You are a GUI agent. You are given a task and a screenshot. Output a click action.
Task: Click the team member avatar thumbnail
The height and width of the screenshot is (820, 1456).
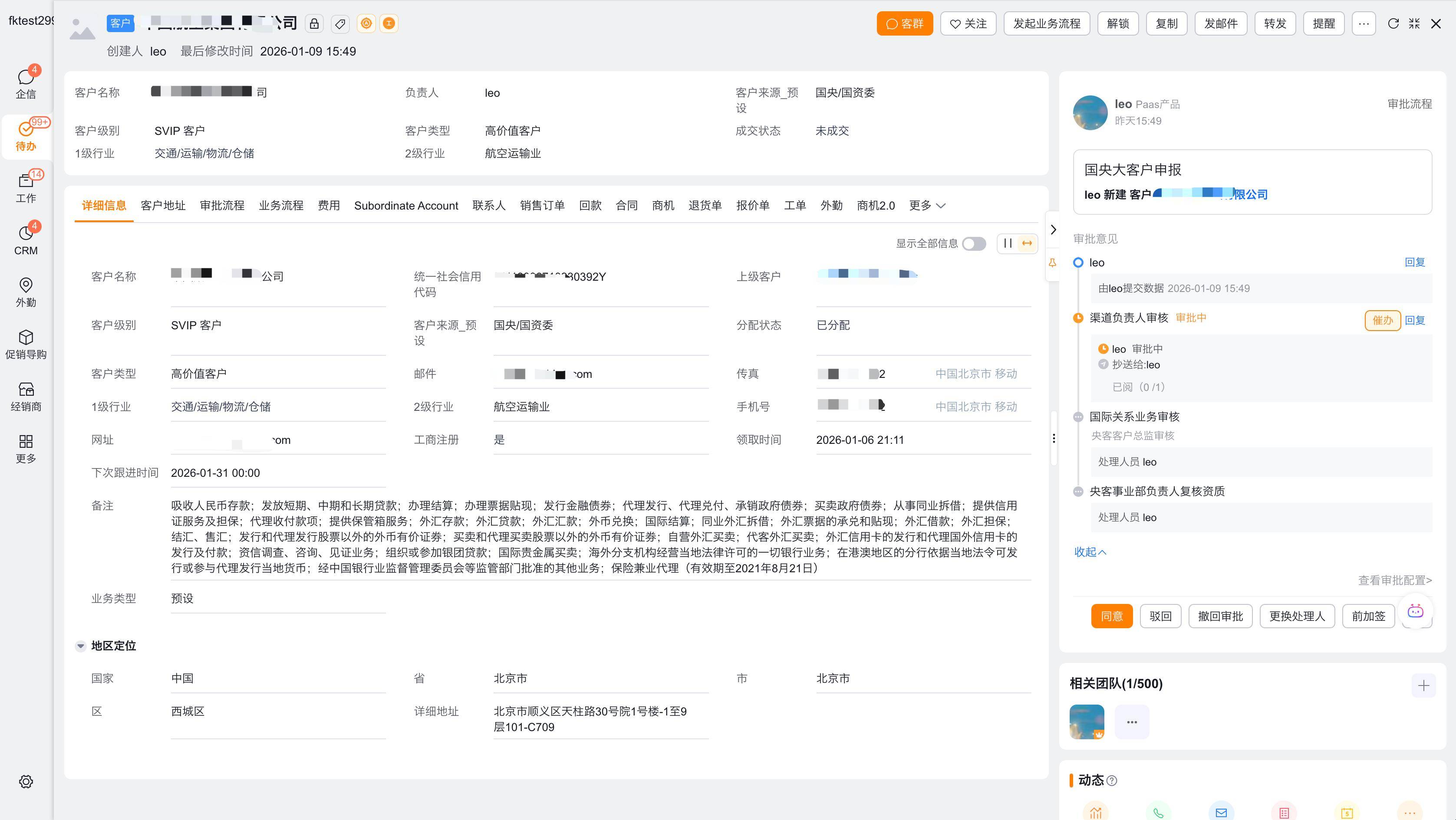(x=1086, y=722)
